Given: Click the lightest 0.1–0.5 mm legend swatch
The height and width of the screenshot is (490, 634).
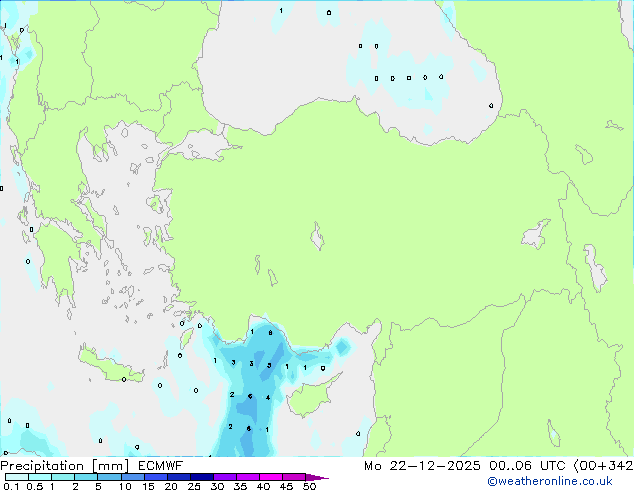Looking at the screenshot, I should pos(17,477).
